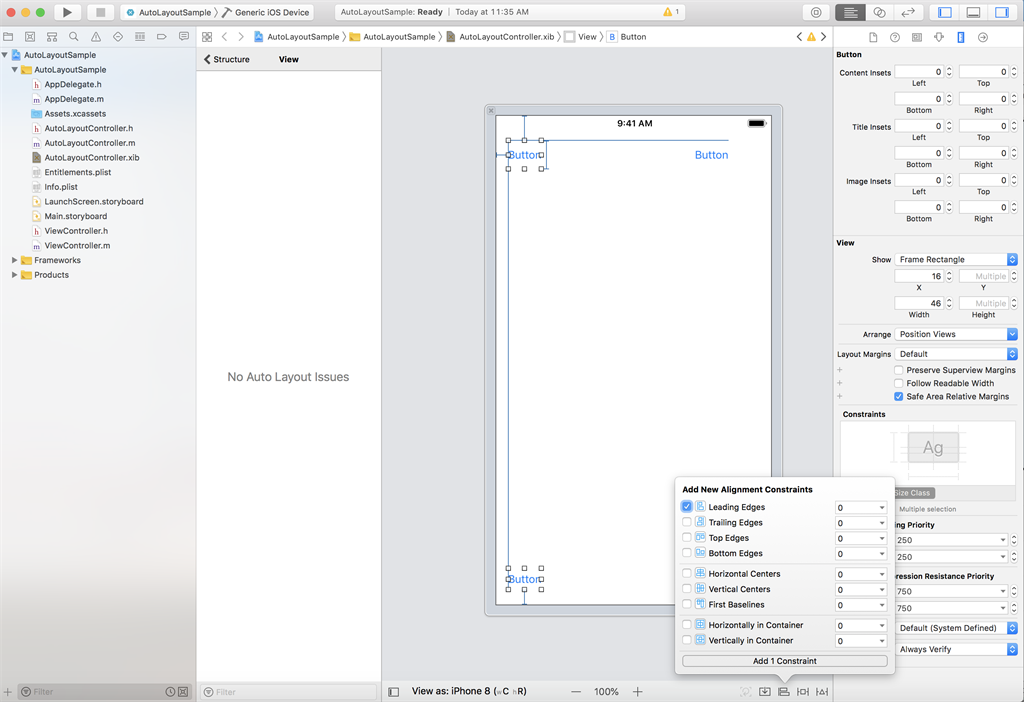Click the Stop button in toolbar
Viewport: 1024px width, 702px height.
[101, 12]
